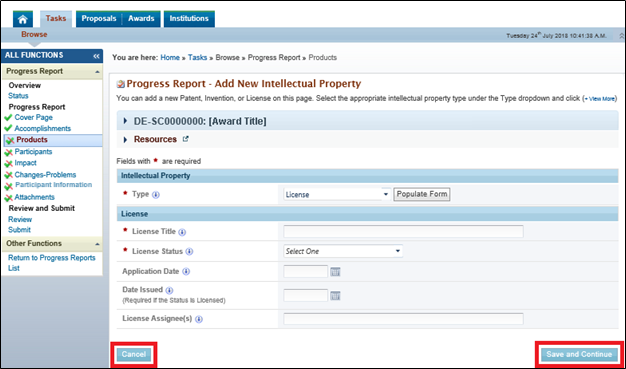Click the License Title info icon
The width and height of the screenshot is (626, 369).
[182, 232]
